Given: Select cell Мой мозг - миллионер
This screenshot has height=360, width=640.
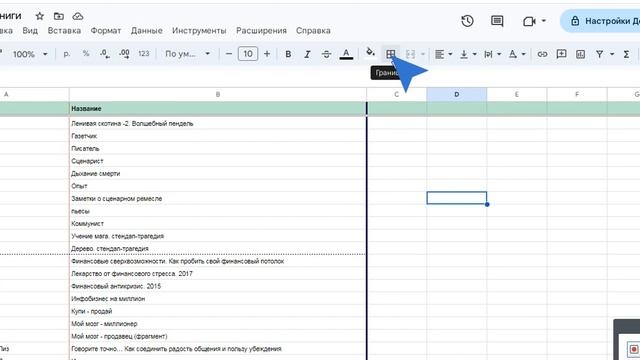Looking at the screenshot, I should click(x=218, y=324).
